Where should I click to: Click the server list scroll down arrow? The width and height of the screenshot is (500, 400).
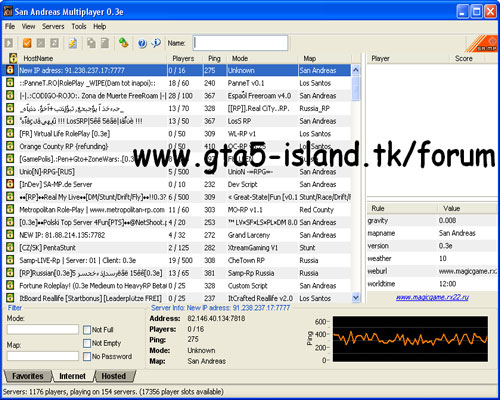tap(356, 298)
